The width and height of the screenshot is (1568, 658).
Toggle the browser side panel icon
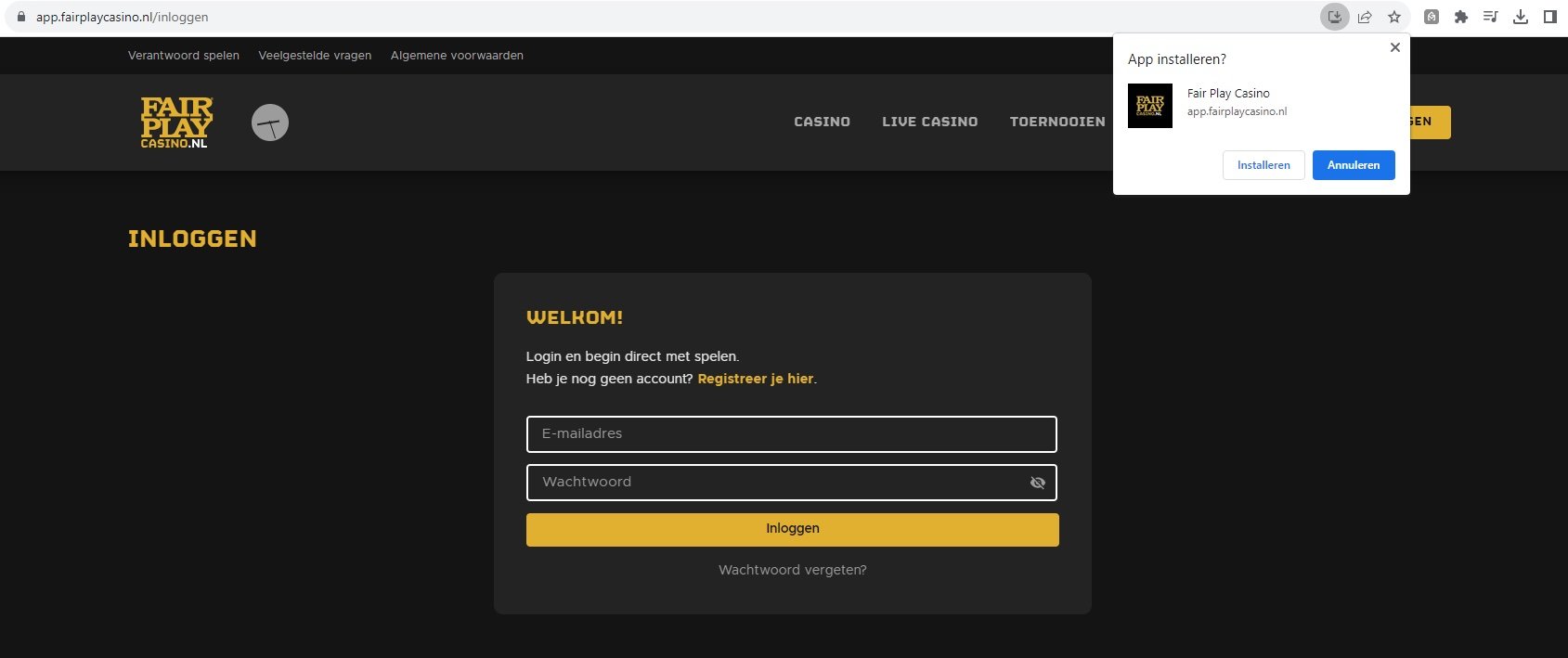coord(1550,17)
